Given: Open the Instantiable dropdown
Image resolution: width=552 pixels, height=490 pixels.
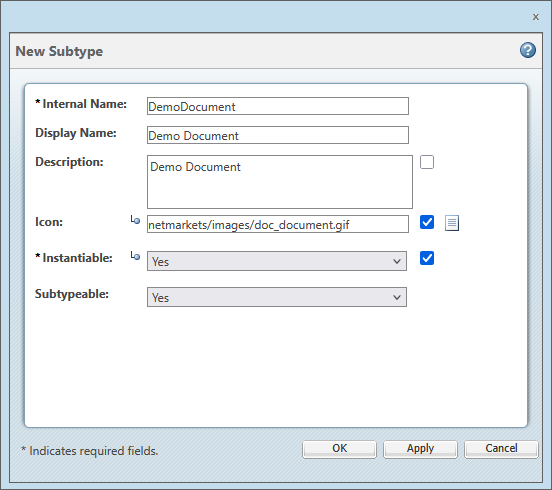Looking at the screenshot, I should pyautogui.click(x=277, y=261).
